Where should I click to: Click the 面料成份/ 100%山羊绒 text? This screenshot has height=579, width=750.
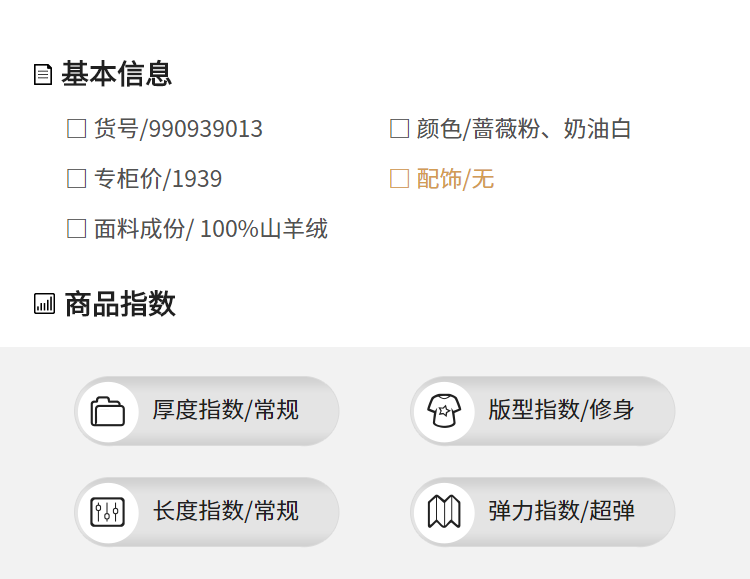[211, 229]
